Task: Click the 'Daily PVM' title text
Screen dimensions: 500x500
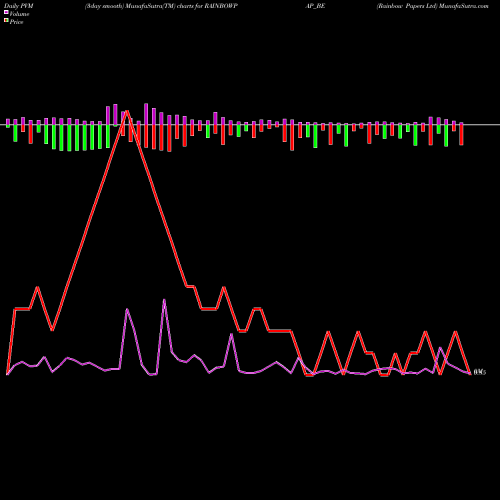Action: [x=19, y=6]
